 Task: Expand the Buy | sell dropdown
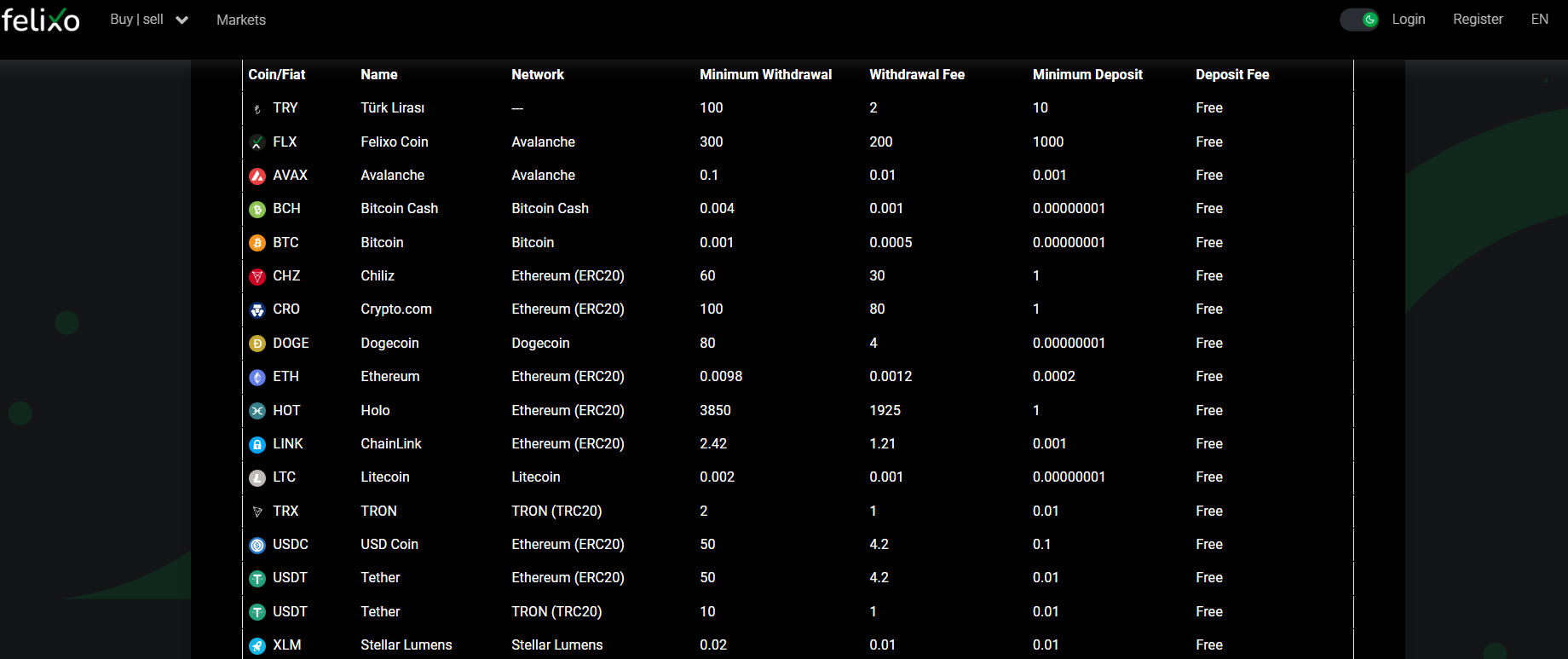point(149,19)
